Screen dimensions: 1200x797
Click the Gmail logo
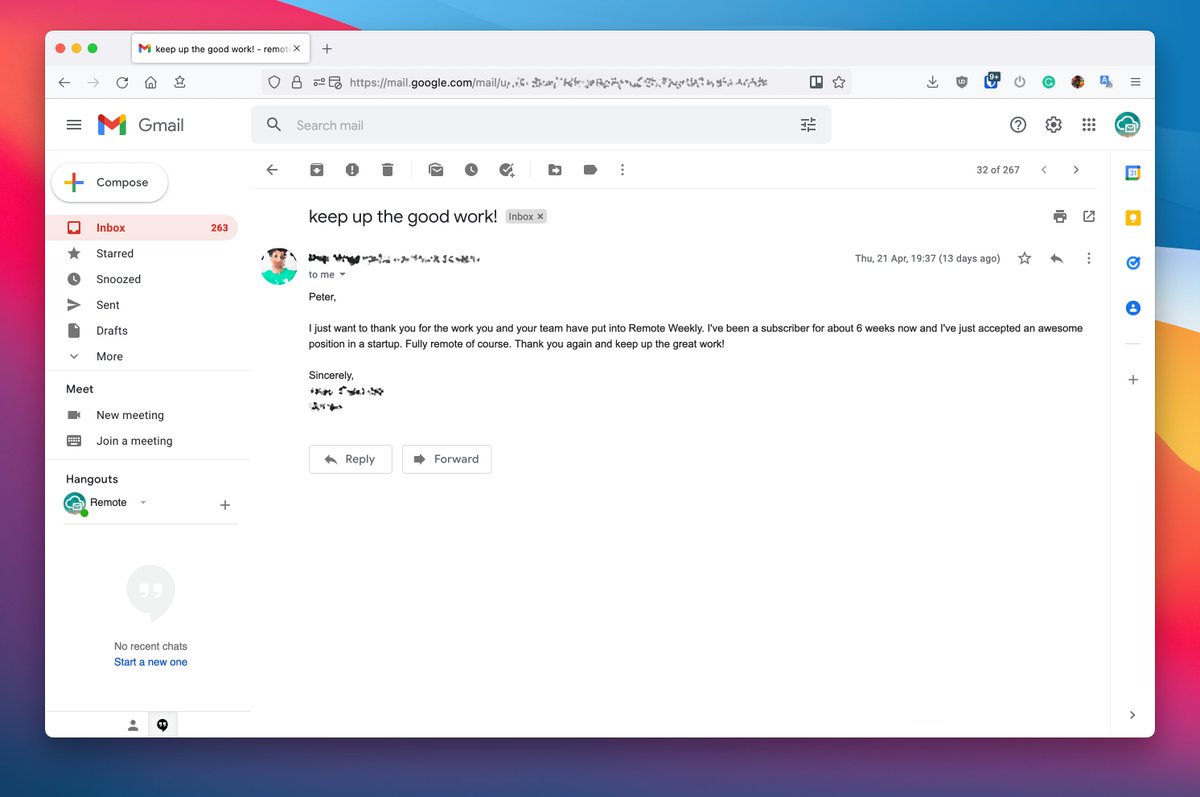coord(141,125)
